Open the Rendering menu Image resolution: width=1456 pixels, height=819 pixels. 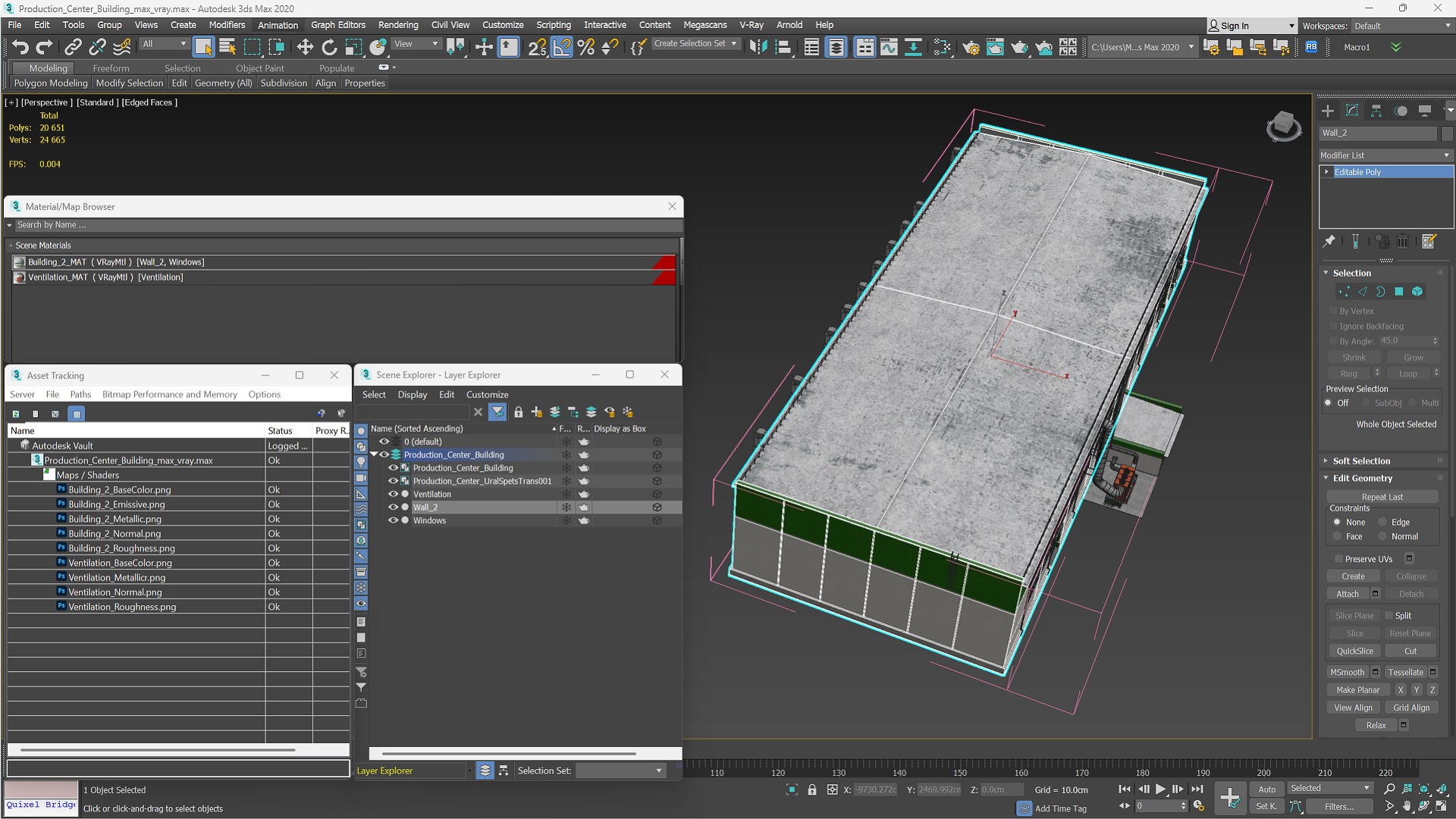click(x=398, y=25)
